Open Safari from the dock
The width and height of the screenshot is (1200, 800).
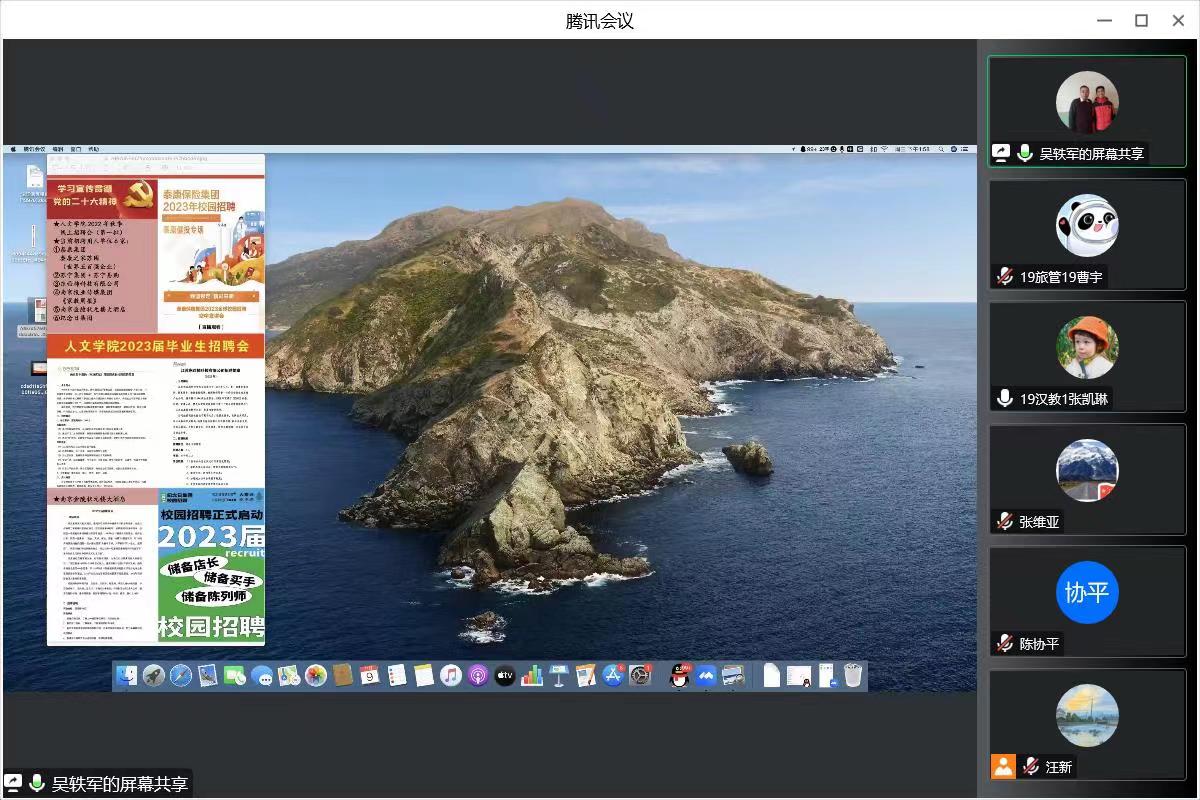coord(180,676)
